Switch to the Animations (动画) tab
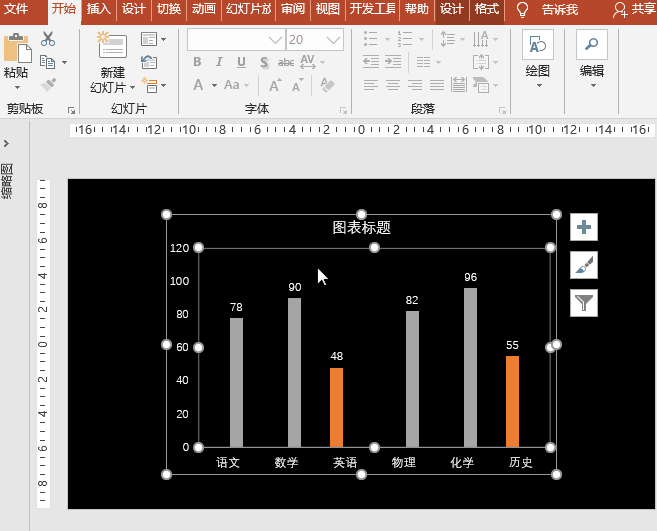The image size is (657, 531). [204, 9]
